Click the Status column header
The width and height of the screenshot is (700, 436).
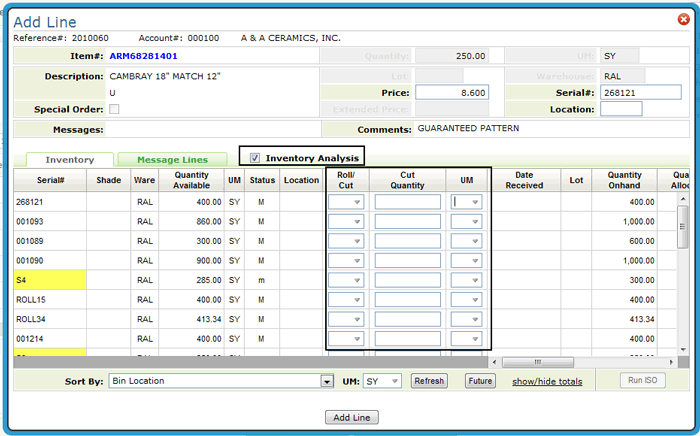[262, 180]
